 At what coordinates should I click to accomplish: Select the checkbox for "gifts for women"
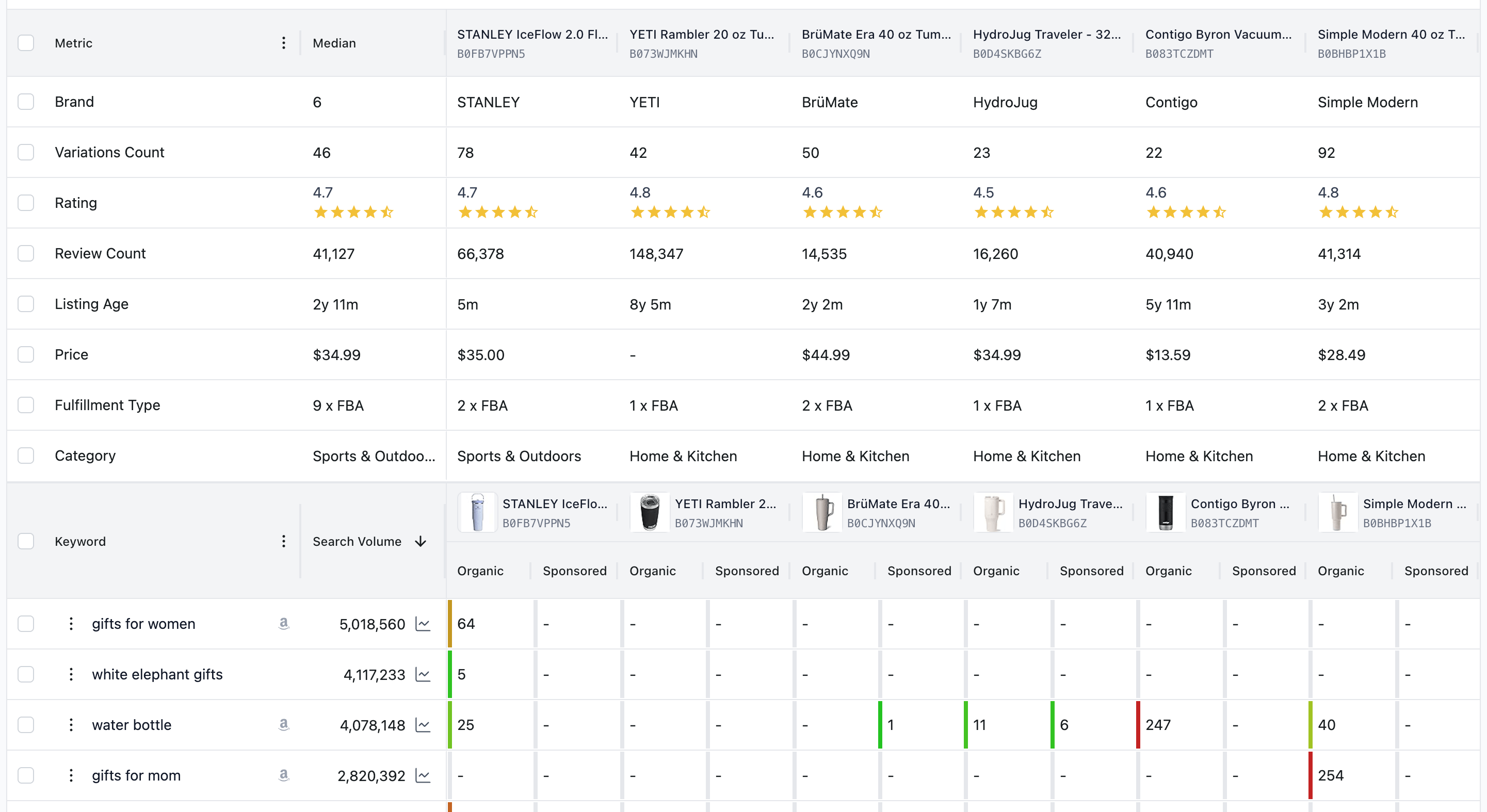click(x=26, y=623)
